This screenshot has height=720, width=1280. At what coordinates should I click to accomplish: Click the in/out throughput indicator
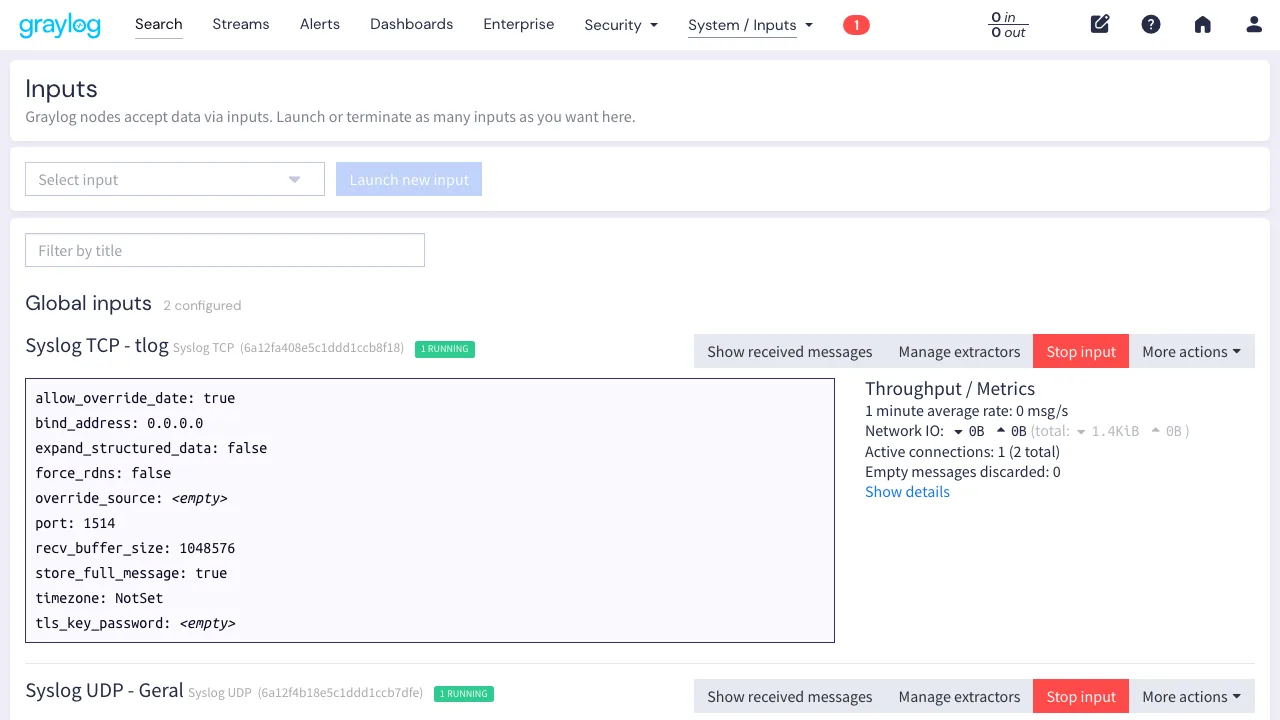click(x=1008, y=25)
